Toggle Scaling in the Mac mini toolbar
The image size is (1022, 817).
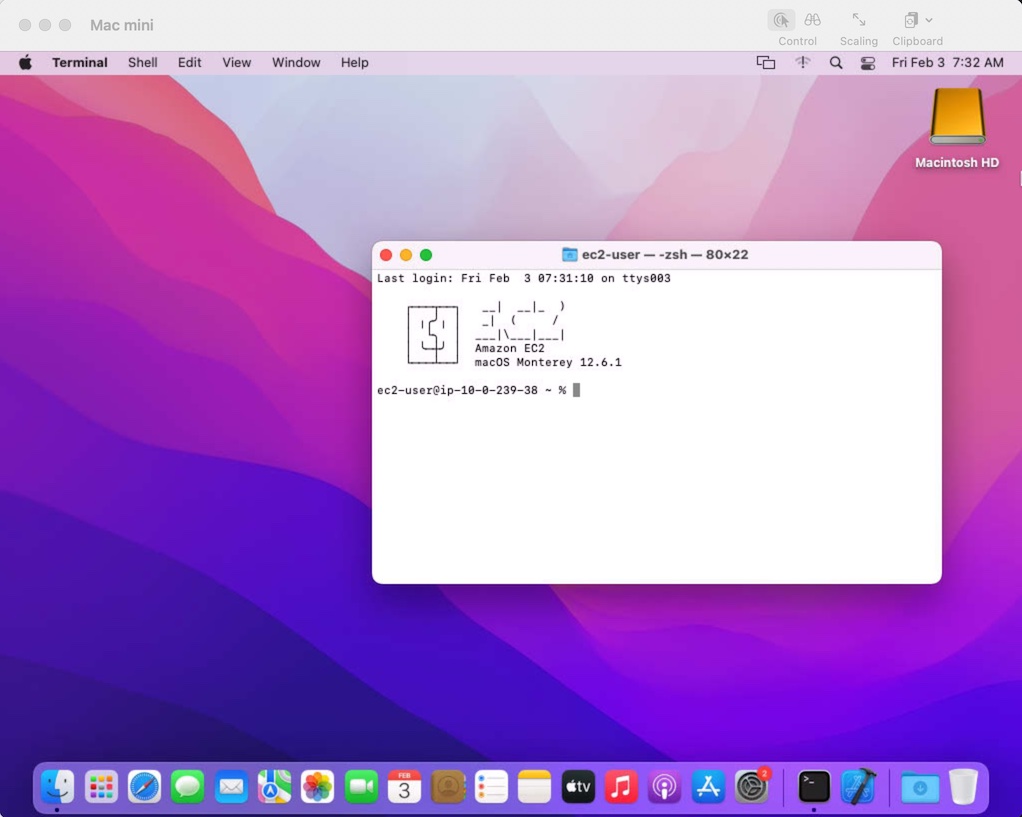click(859, 20)
